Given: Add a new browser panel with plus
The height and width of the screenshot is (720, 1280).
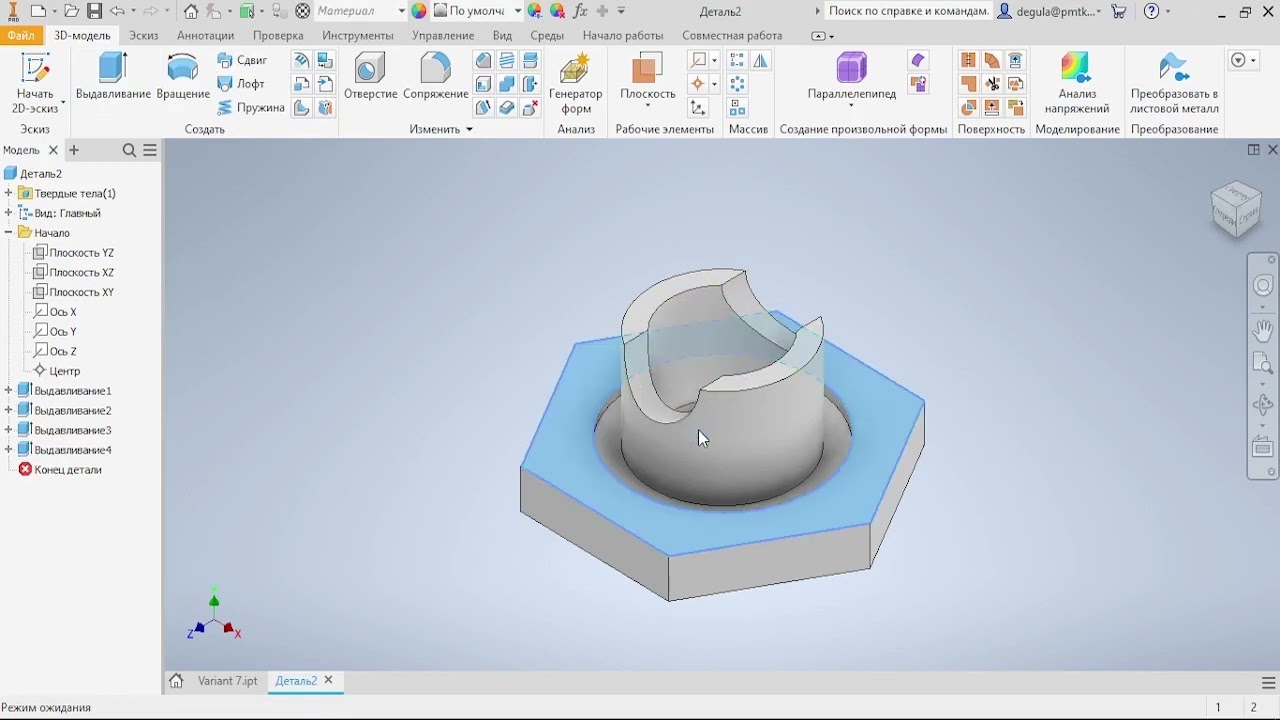Looking at the screenshot, I should pyautogui.click(x=74, y=150).
